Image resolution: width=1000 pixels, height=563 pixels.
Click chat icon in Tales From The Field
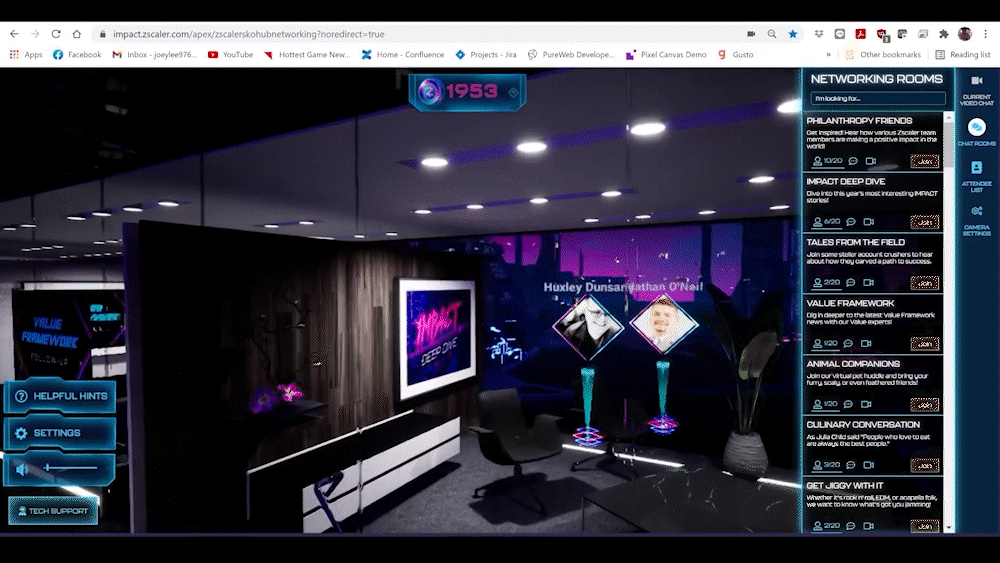(x=851, y=282)
